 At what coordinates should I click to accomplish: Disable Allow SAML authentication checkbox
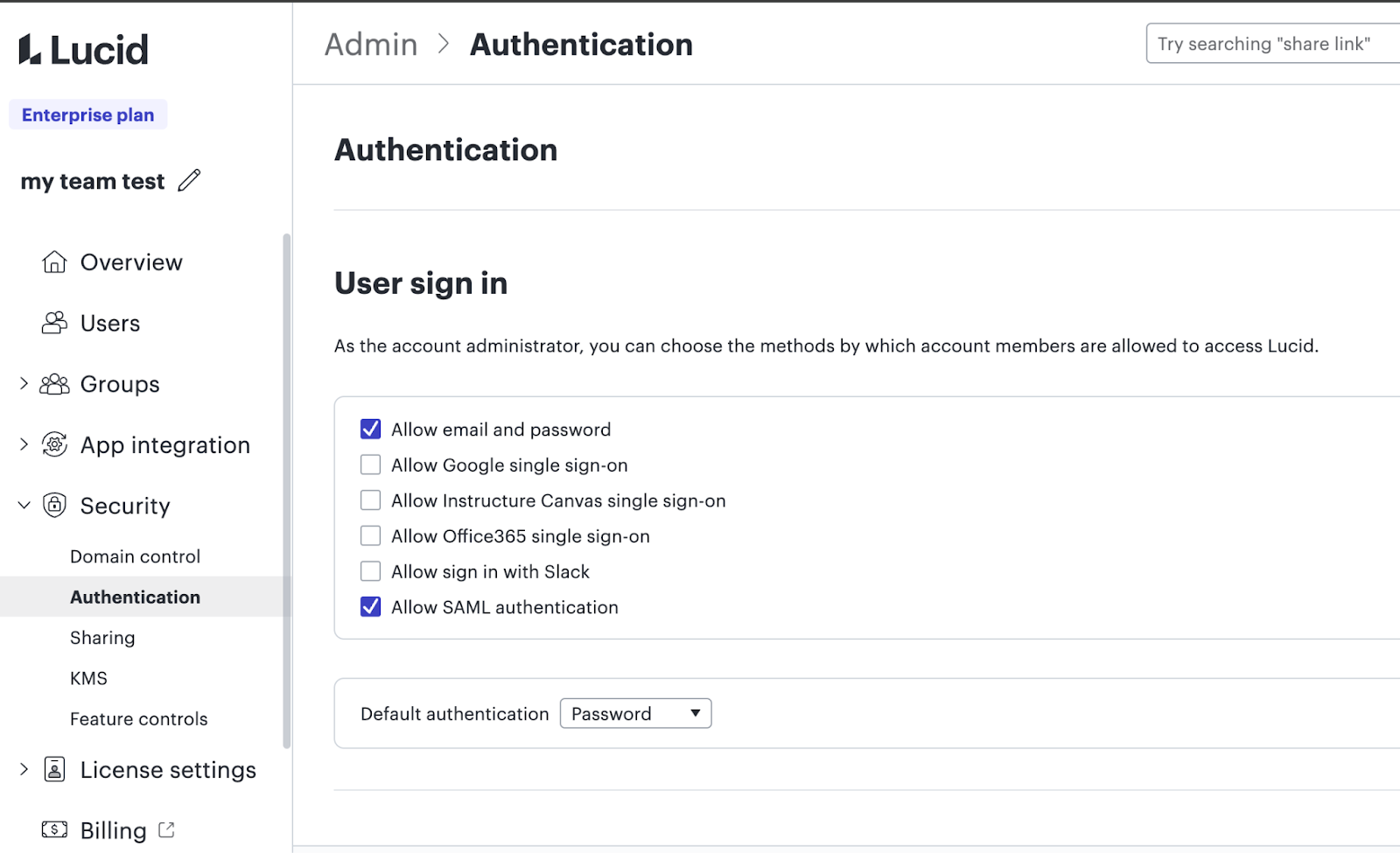pos(371,607)
